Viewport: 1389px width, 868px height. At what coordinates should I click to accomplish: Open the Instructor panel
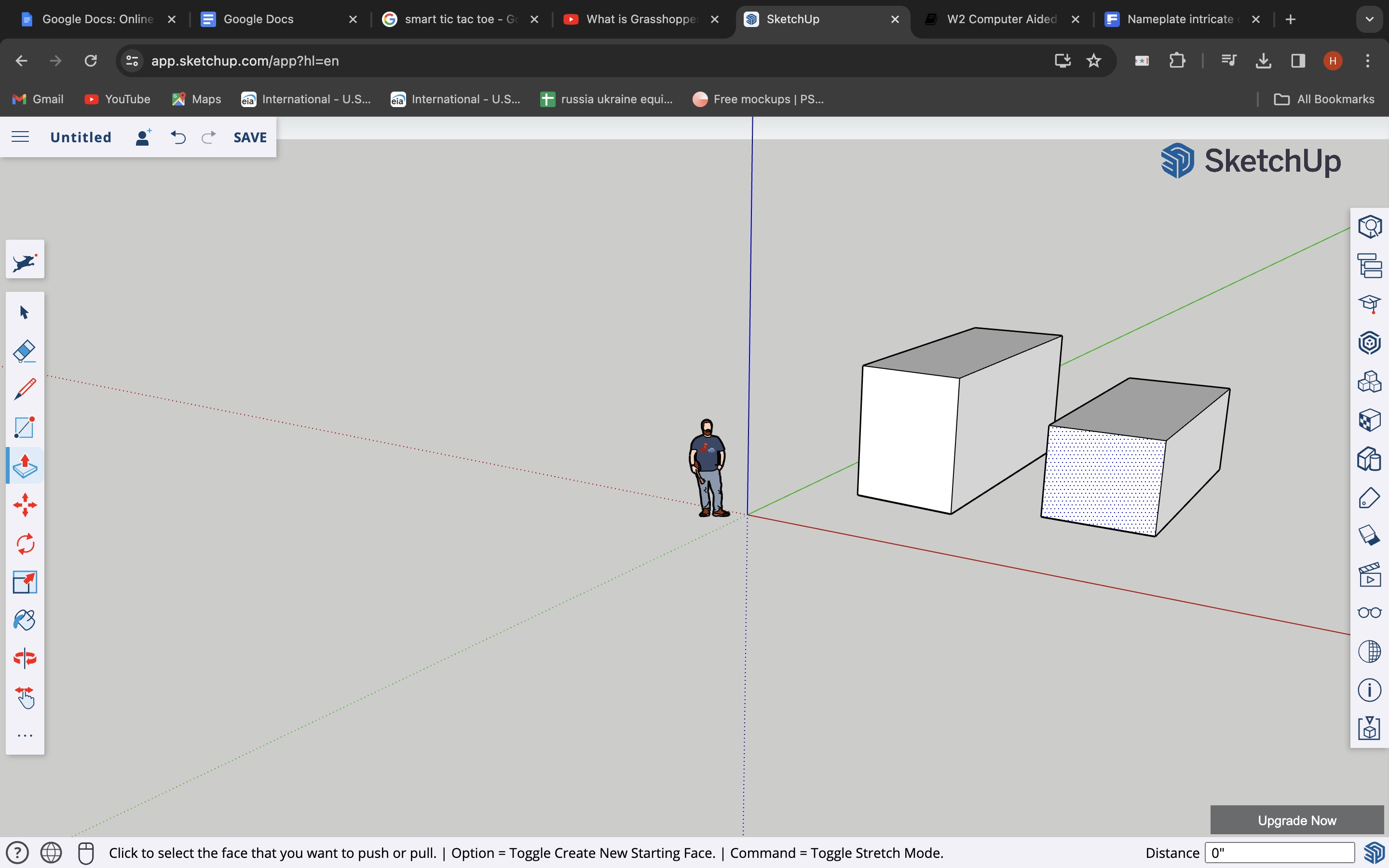[x=1370, y=304]
